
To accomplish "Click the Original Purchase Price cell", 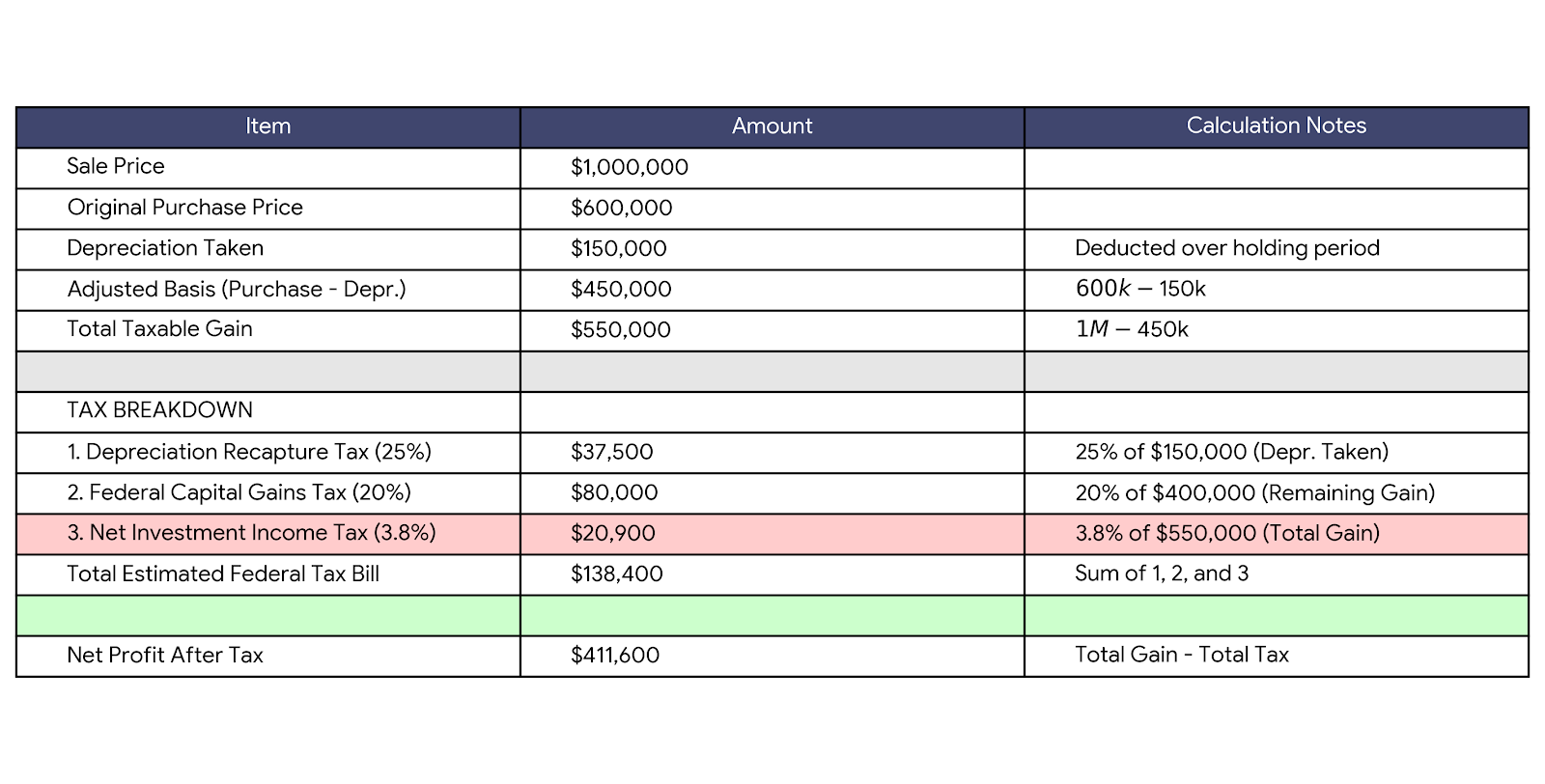I will click(x=184, y=208).
